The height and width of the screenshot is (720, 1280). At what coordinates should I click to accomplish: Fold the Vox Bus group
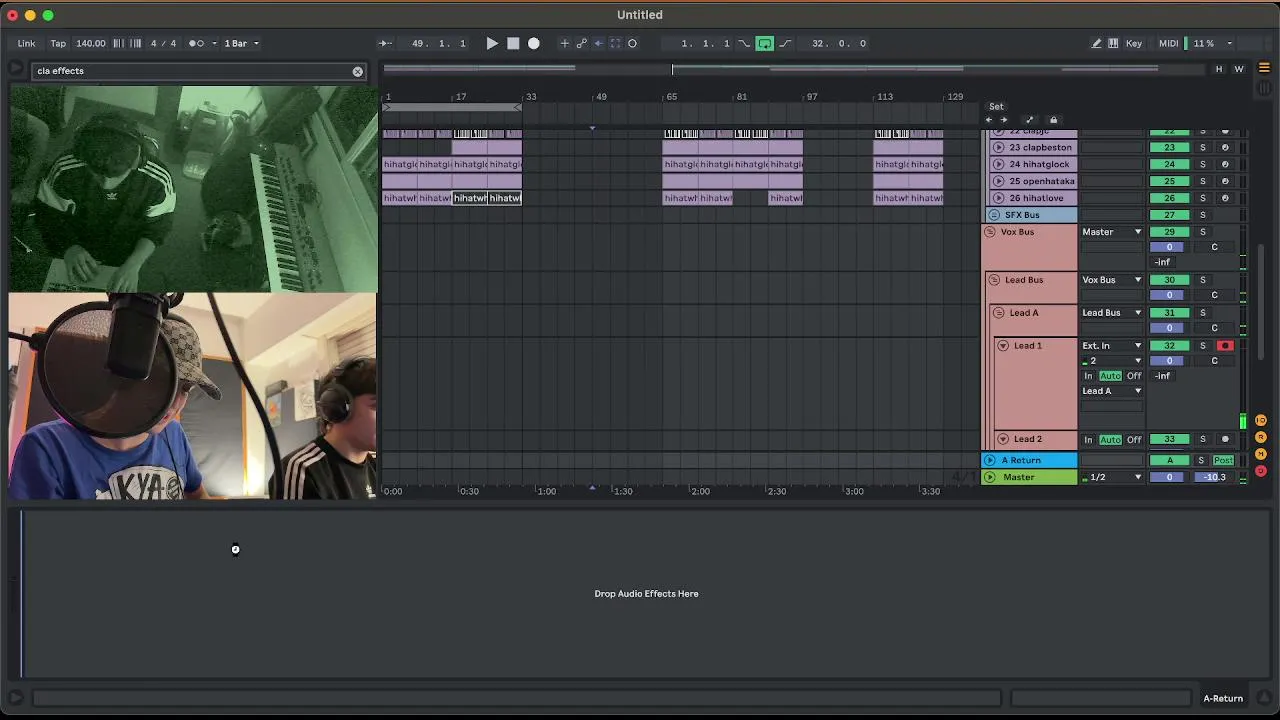click(x=990, y=232)
